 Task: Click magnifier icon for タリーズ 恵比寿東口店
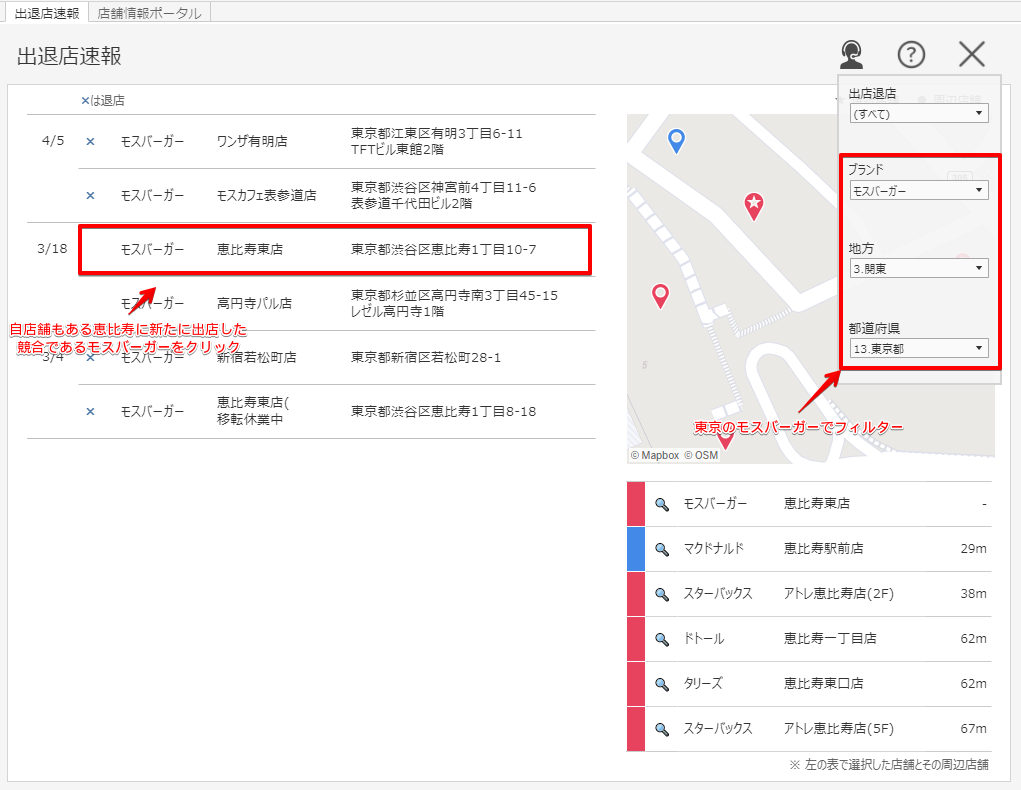coord(662,684)
